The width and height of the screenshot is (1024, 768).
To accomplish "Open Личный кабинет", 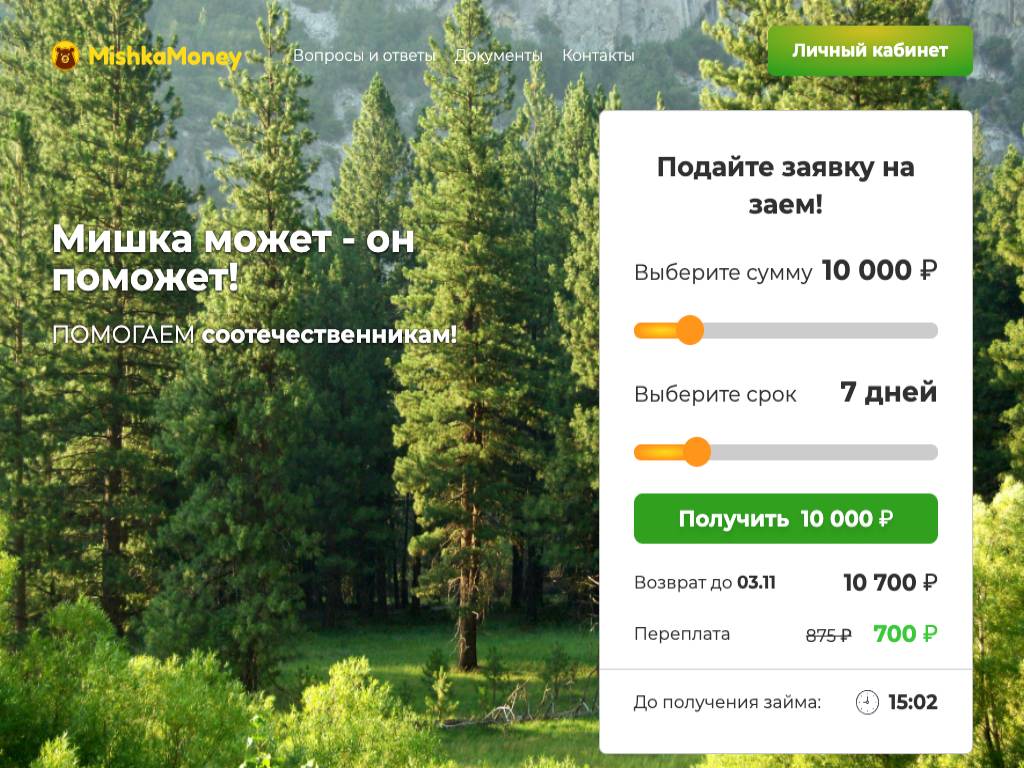I will (x=870, y=51).
